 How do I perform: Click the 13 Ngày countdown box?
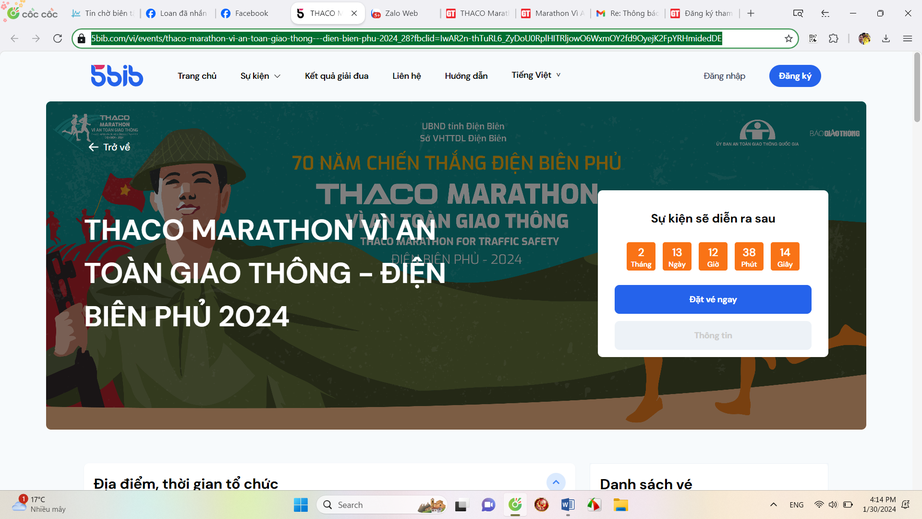[x=677, y=256]
